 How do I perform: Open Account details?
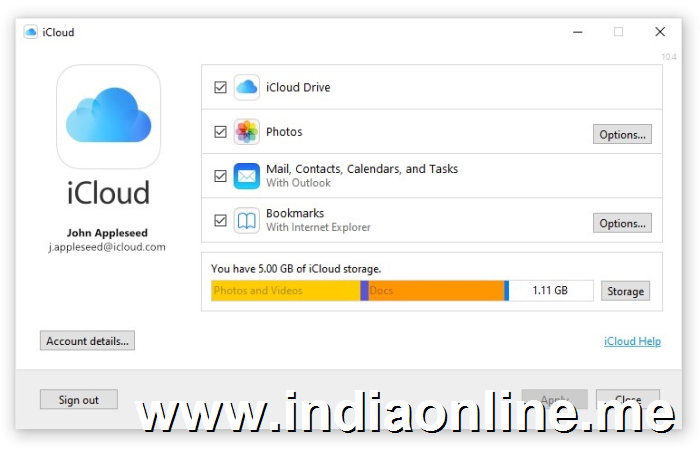pyautogui.click(x=88, y=341)
